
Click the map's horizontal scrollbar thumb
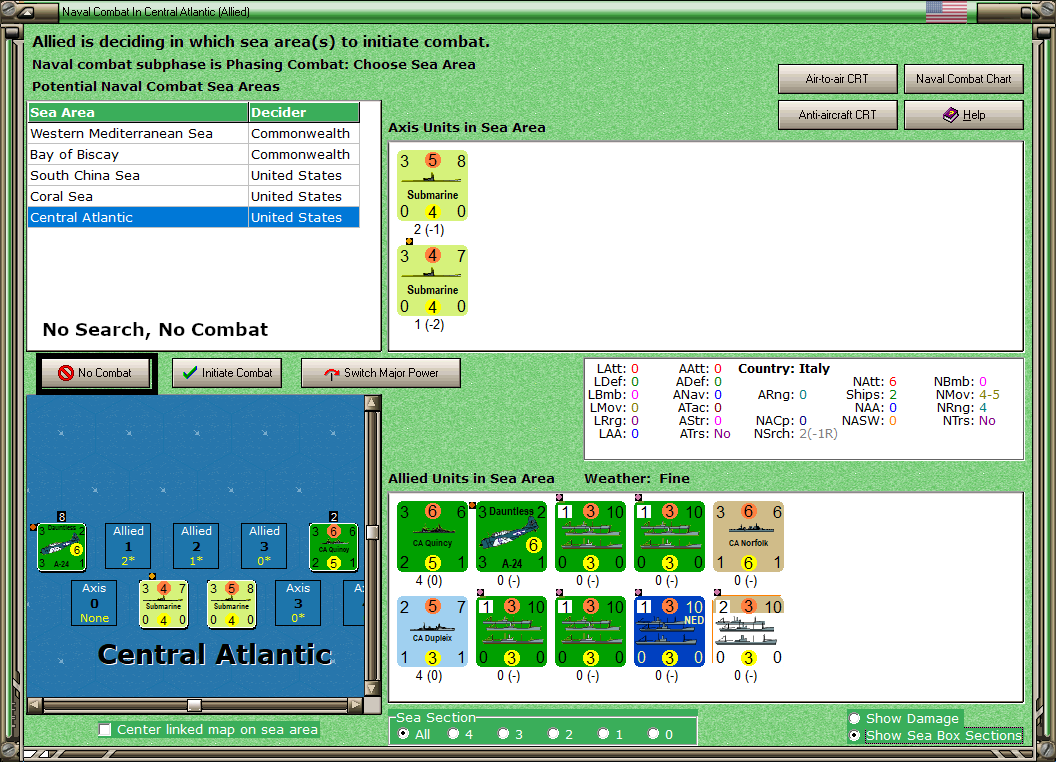195,705
